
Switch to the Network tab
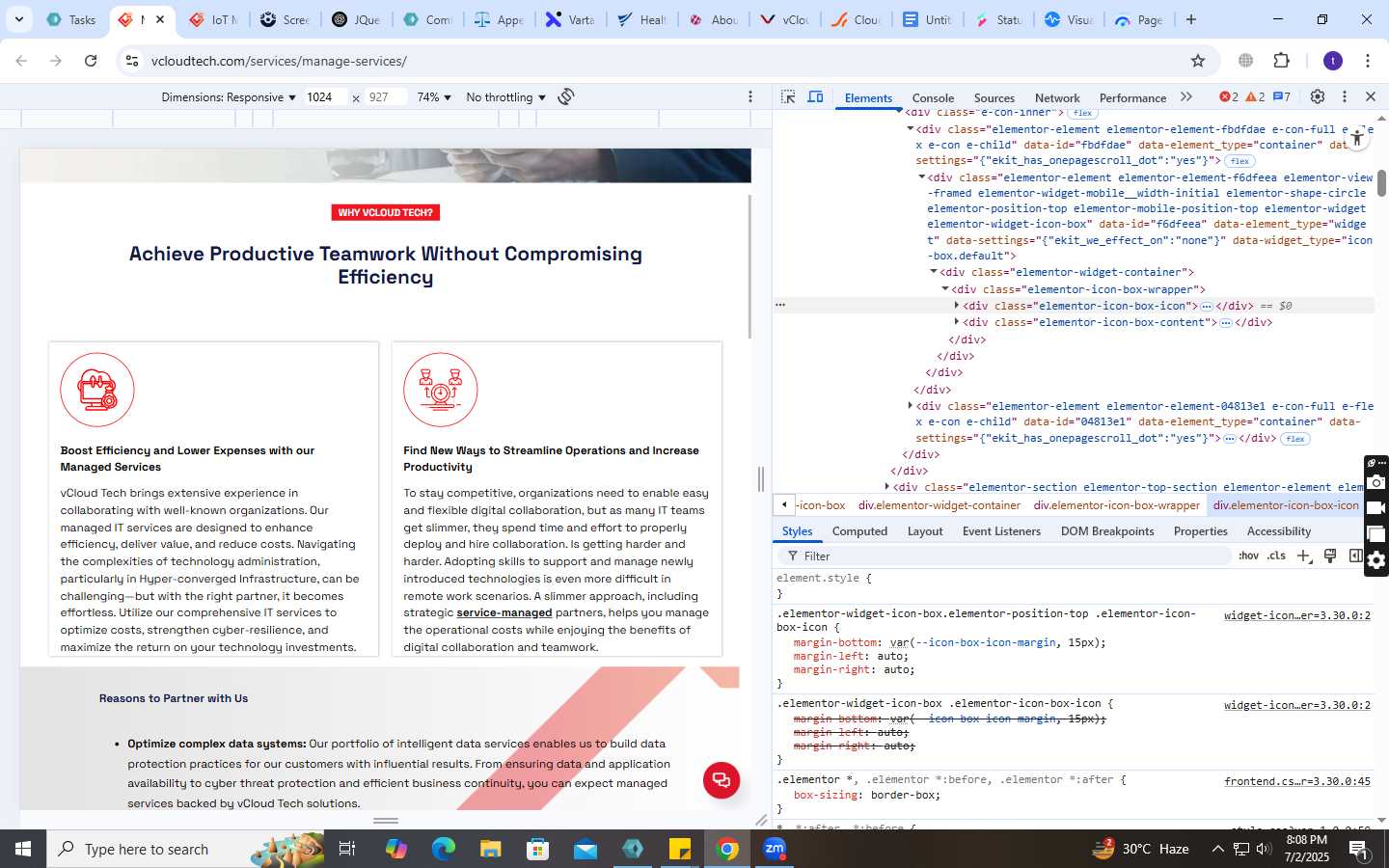click(1057, 97)
